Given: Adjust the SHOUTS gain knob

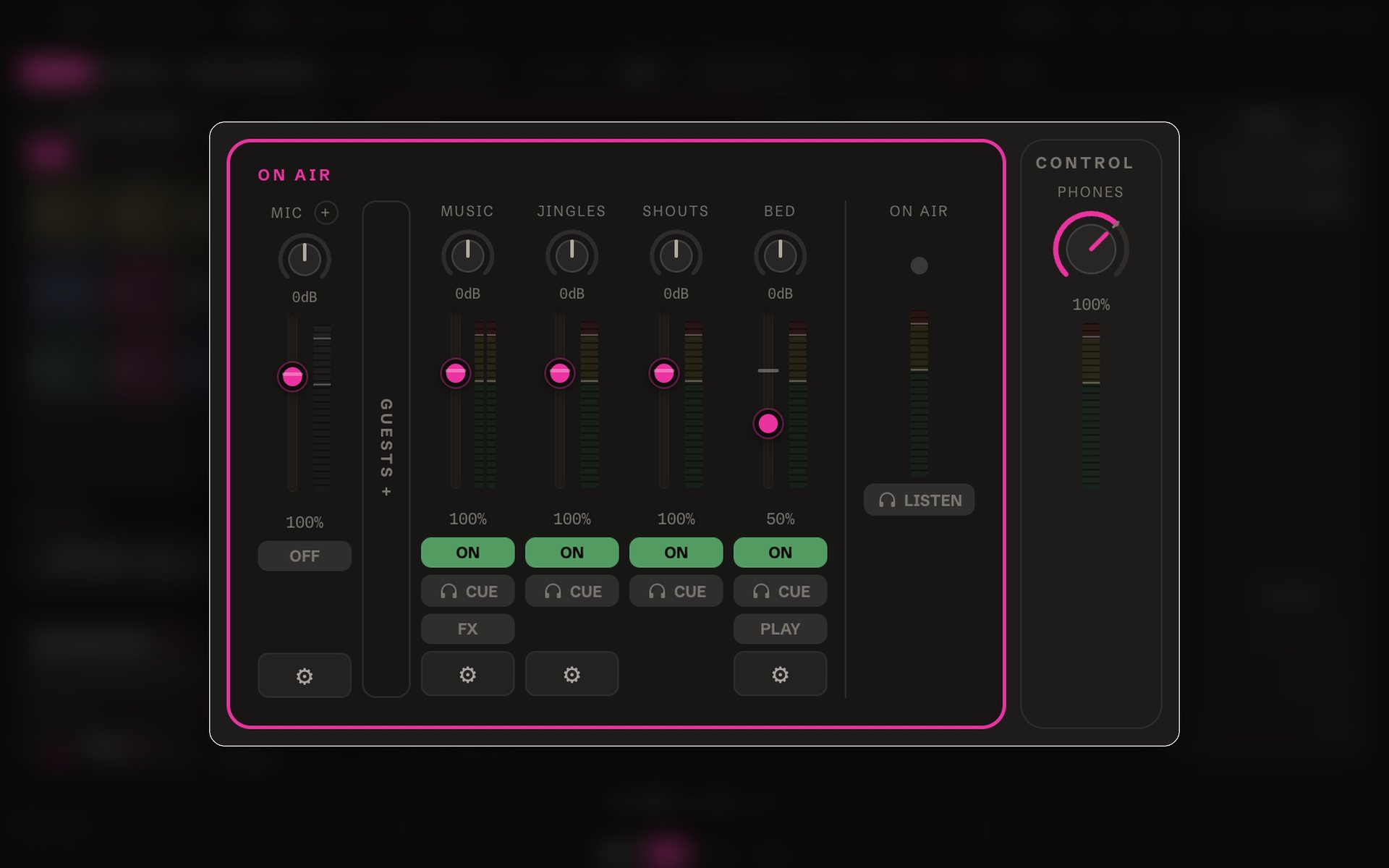Looking at the screenshot, I should [x=676, y=255].
